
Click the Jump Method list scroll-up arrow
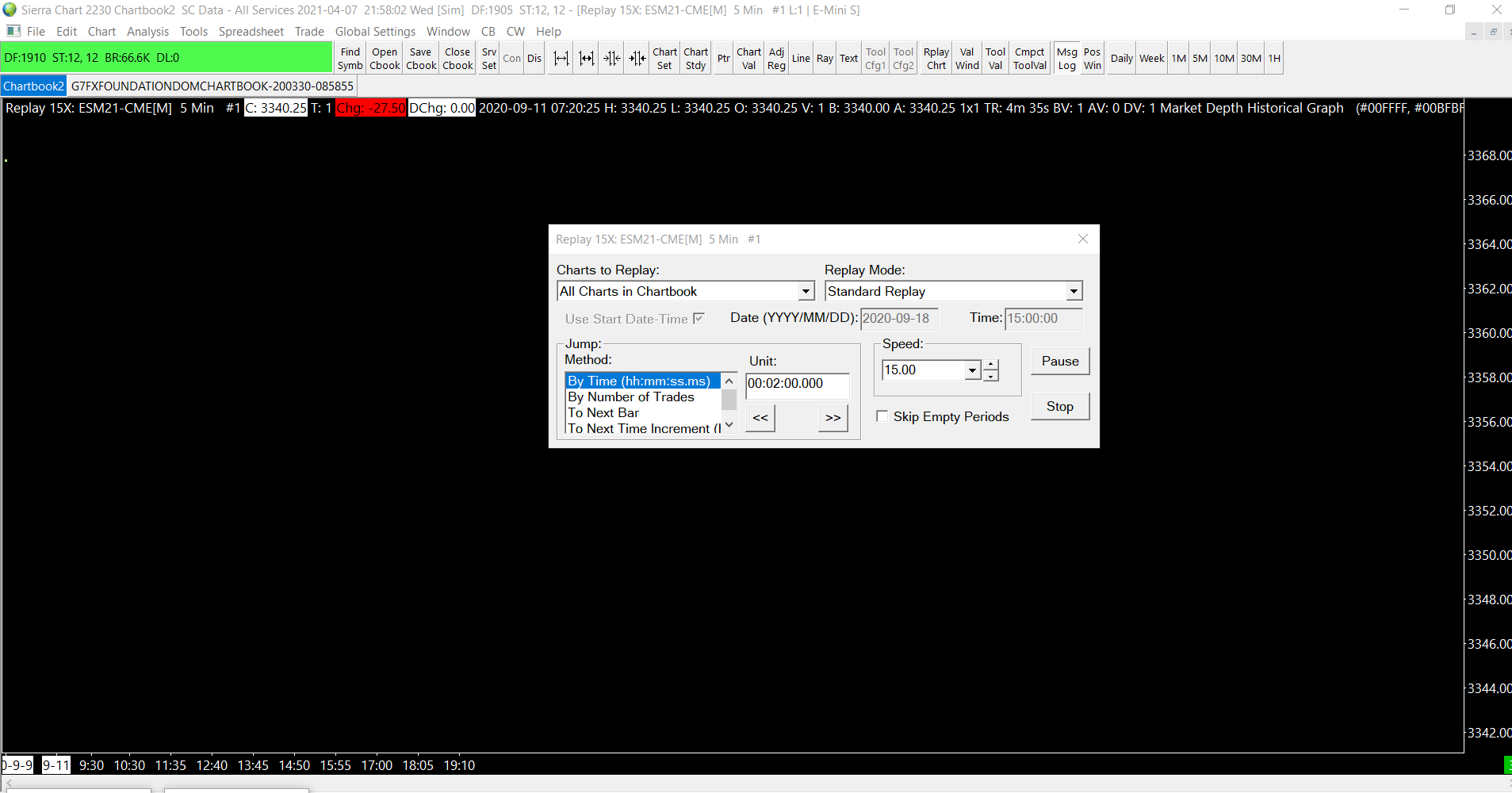(729, 381)
